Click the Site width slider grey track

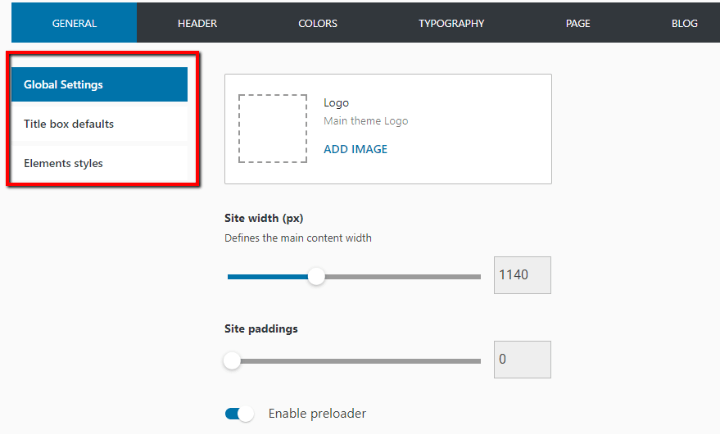click(x=403, y=276)
